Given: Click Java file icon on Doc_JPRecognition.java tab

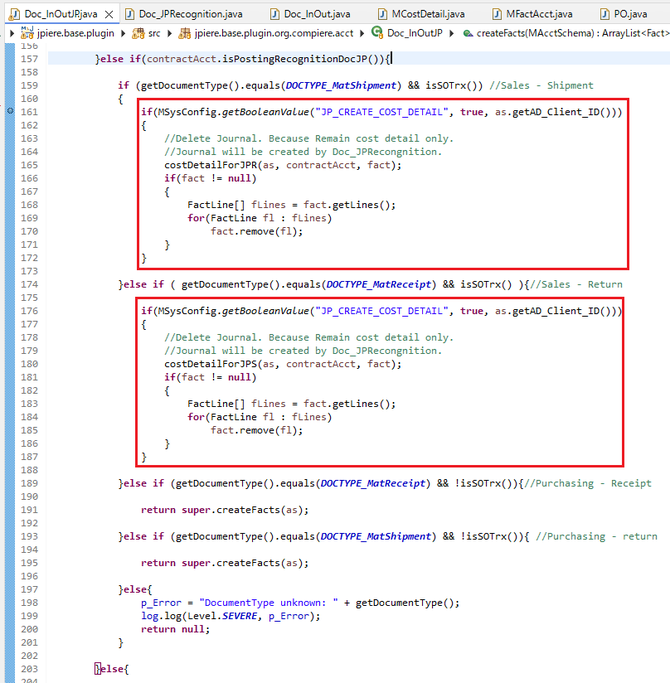Looking at the screenshot, I should coord(129,14).
